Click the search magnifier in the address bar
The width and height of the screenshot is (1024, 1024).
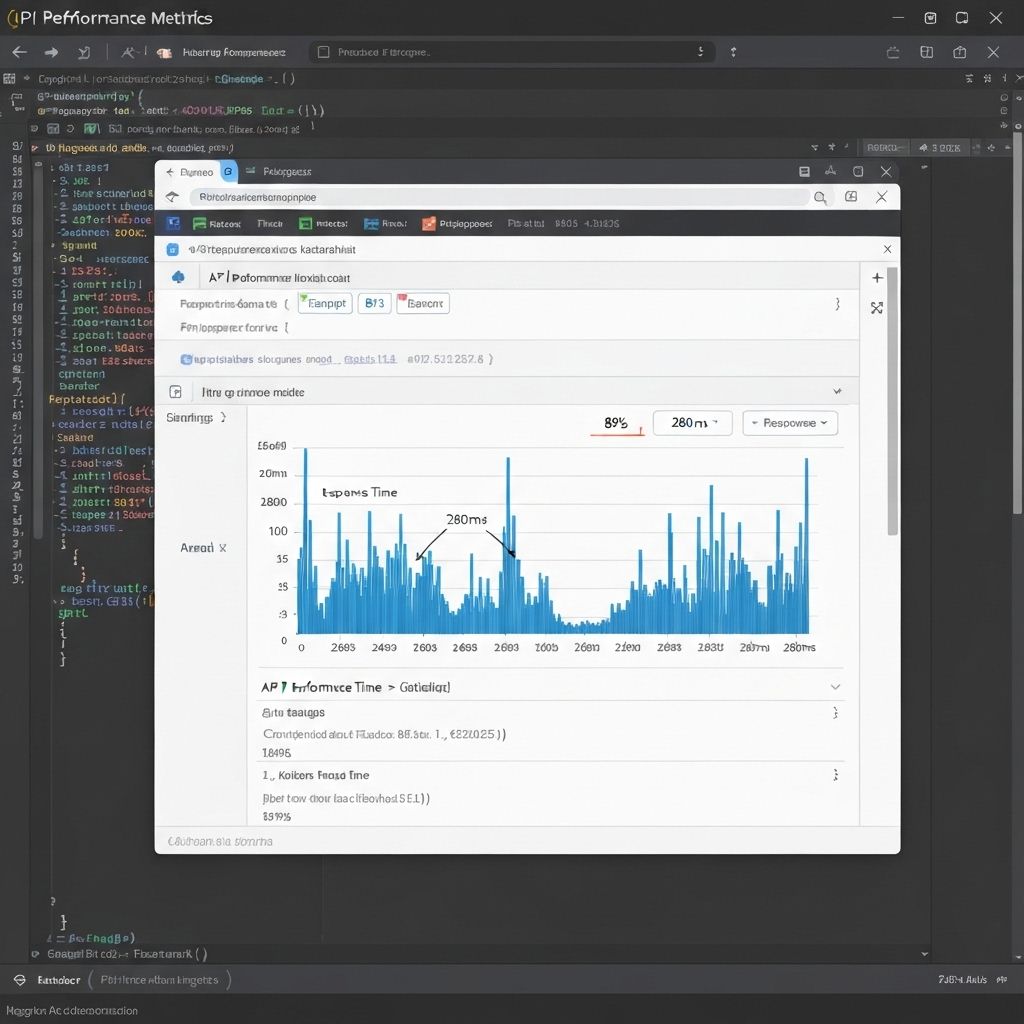click(820, 197)
